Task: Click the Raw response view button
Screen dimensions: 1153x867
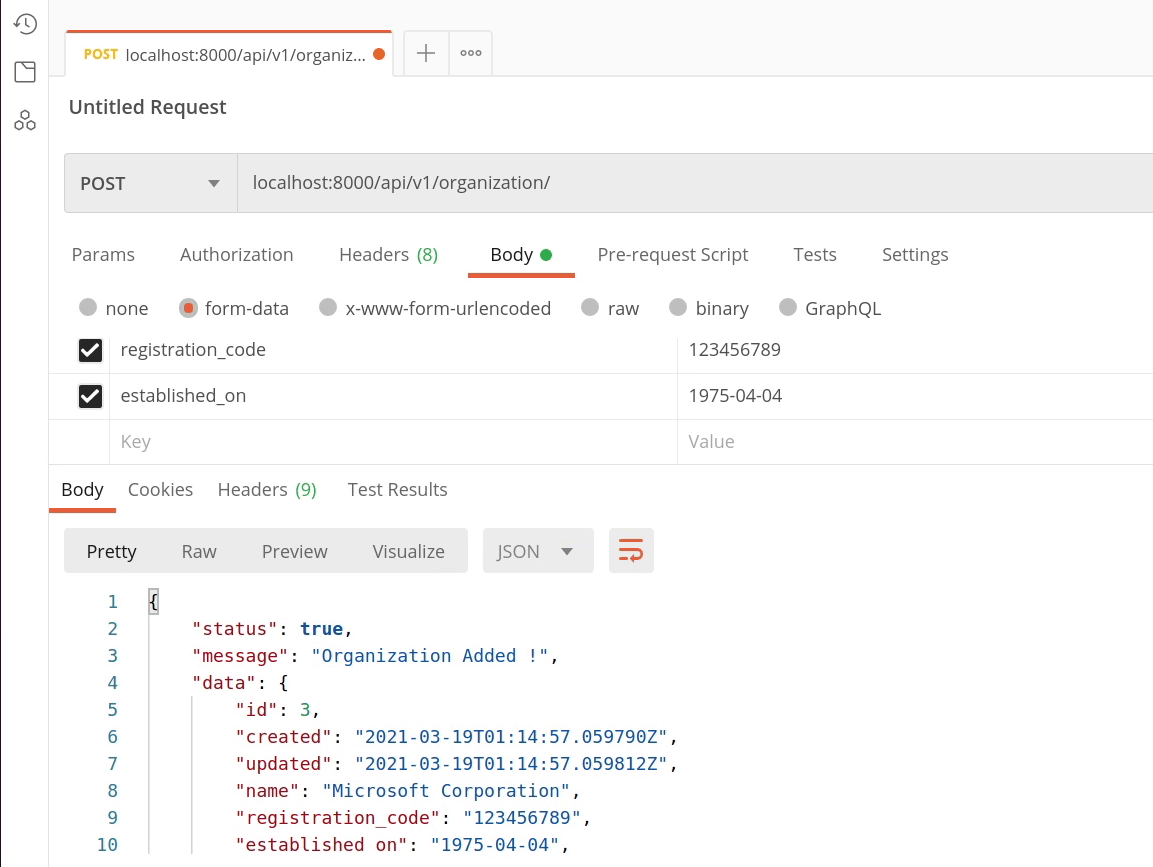Action: coord(199,551)
